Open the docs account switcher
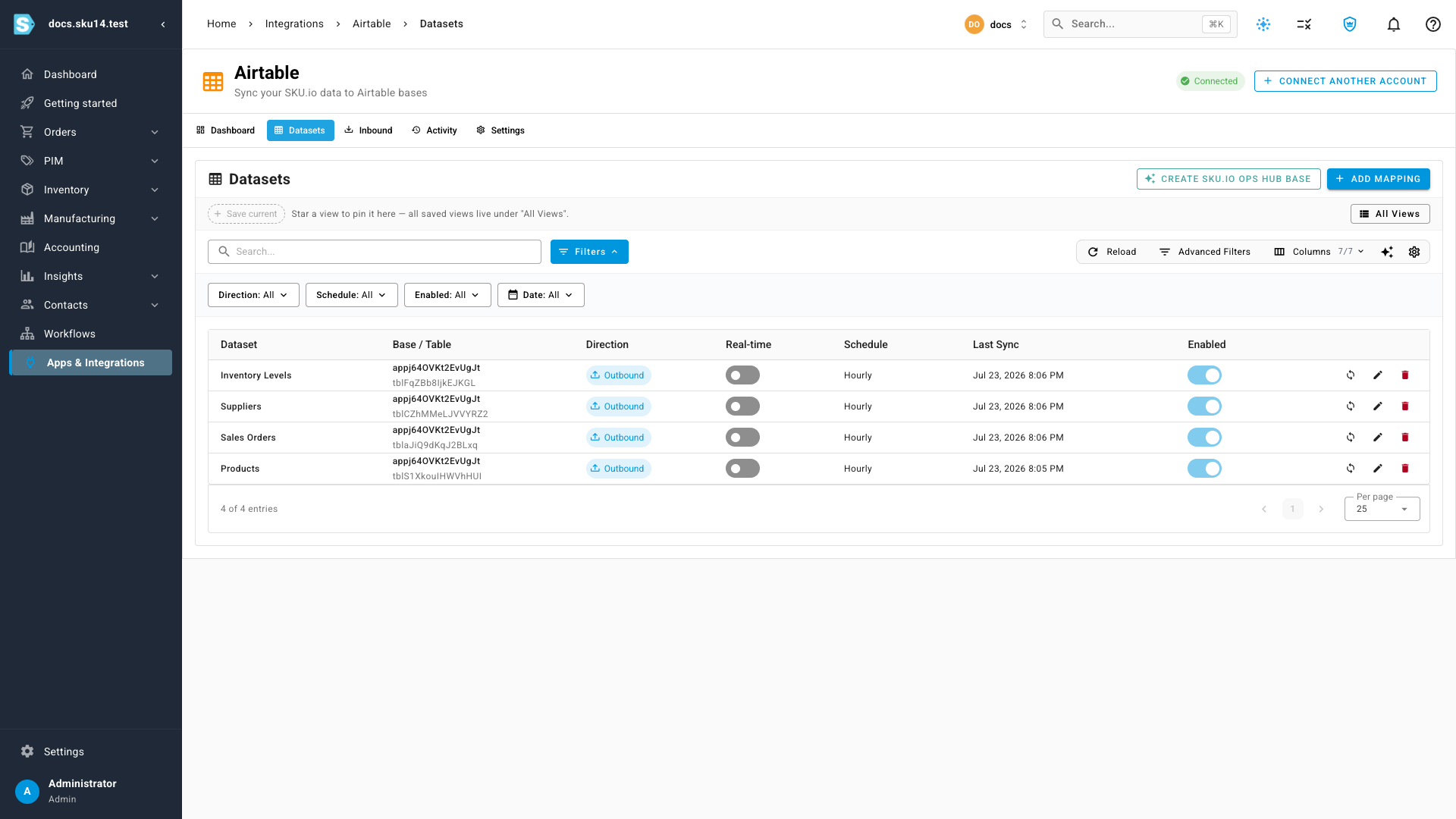 (996, 24)
